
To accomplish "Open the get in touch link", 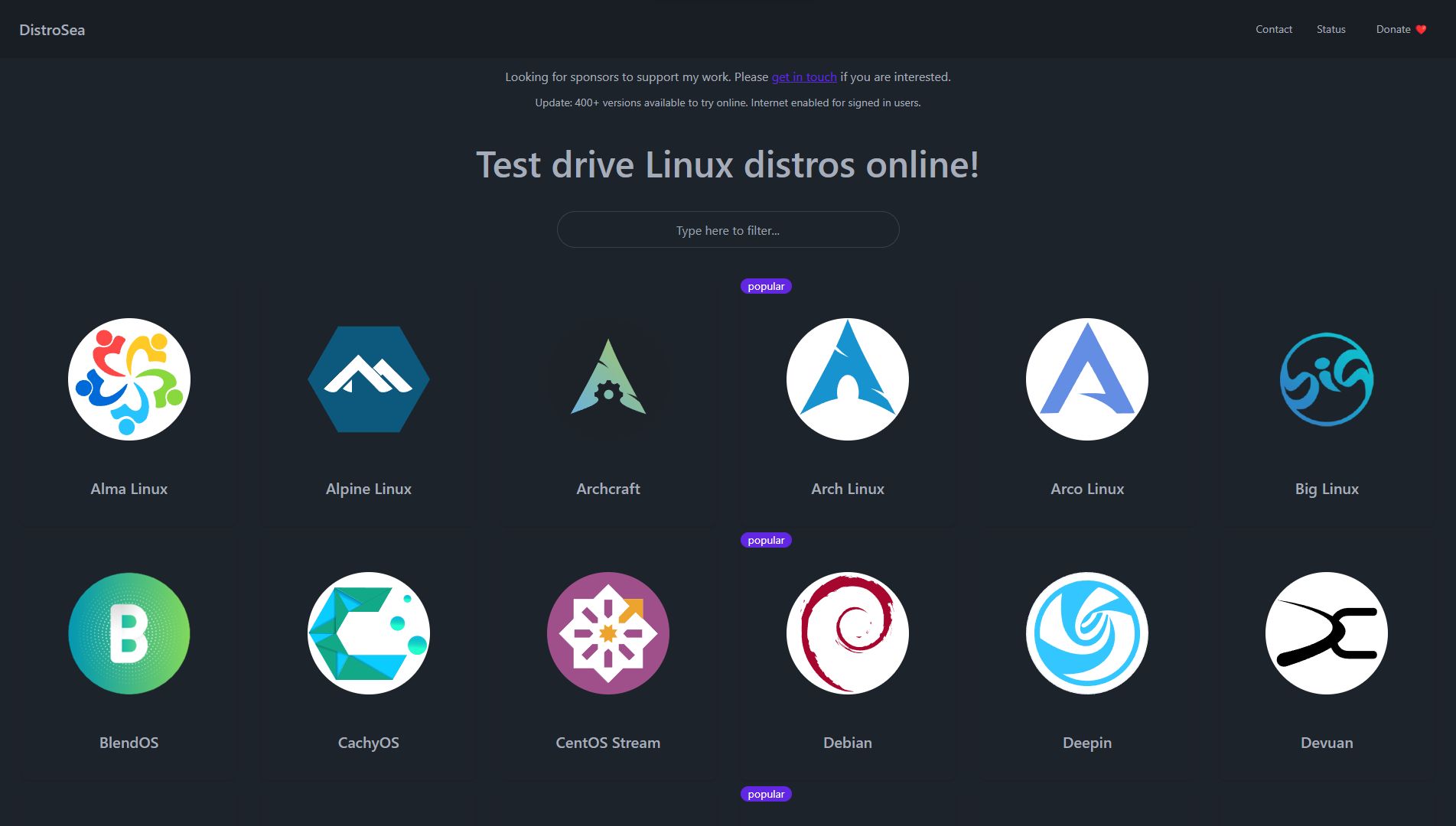I will pos(803,76).
